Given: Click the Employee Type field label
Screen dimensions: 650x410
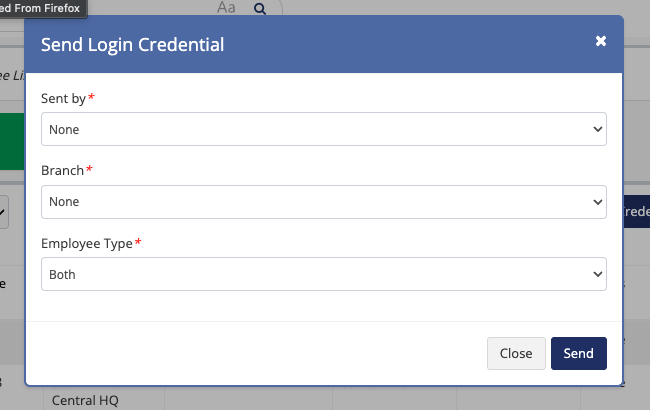Looking at the screenshot, I should (86, 243).
